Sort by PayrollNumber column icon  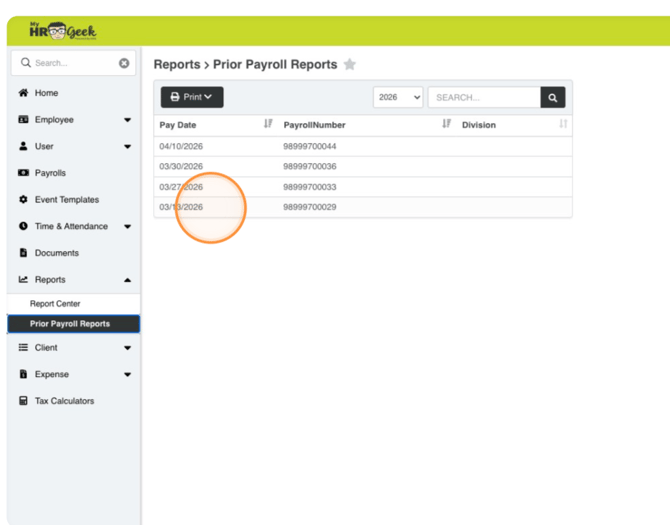click(x=446, y=124)
